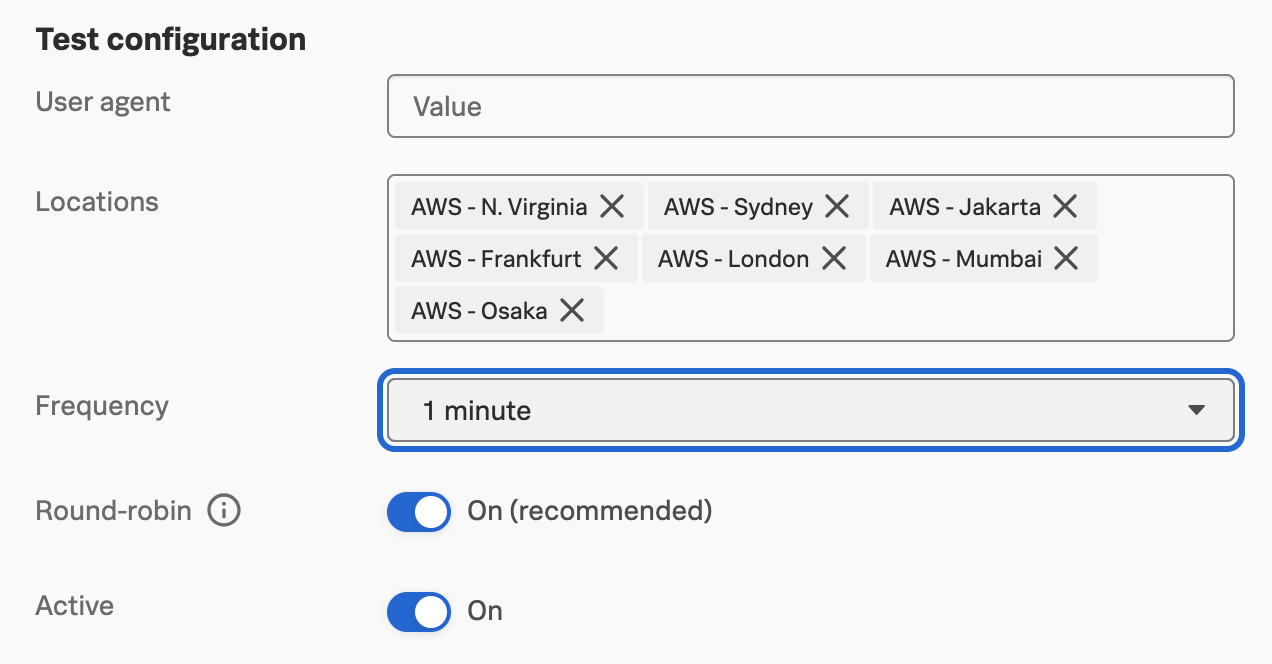Click into the User agent field
Viewport: 1272px width, 664px height.
(x=810, y=106)
